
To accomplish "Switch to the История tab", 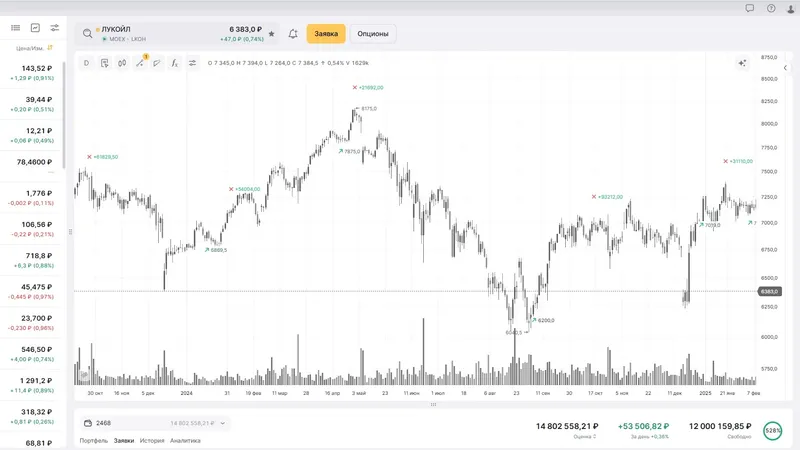I will pos(152,440).
